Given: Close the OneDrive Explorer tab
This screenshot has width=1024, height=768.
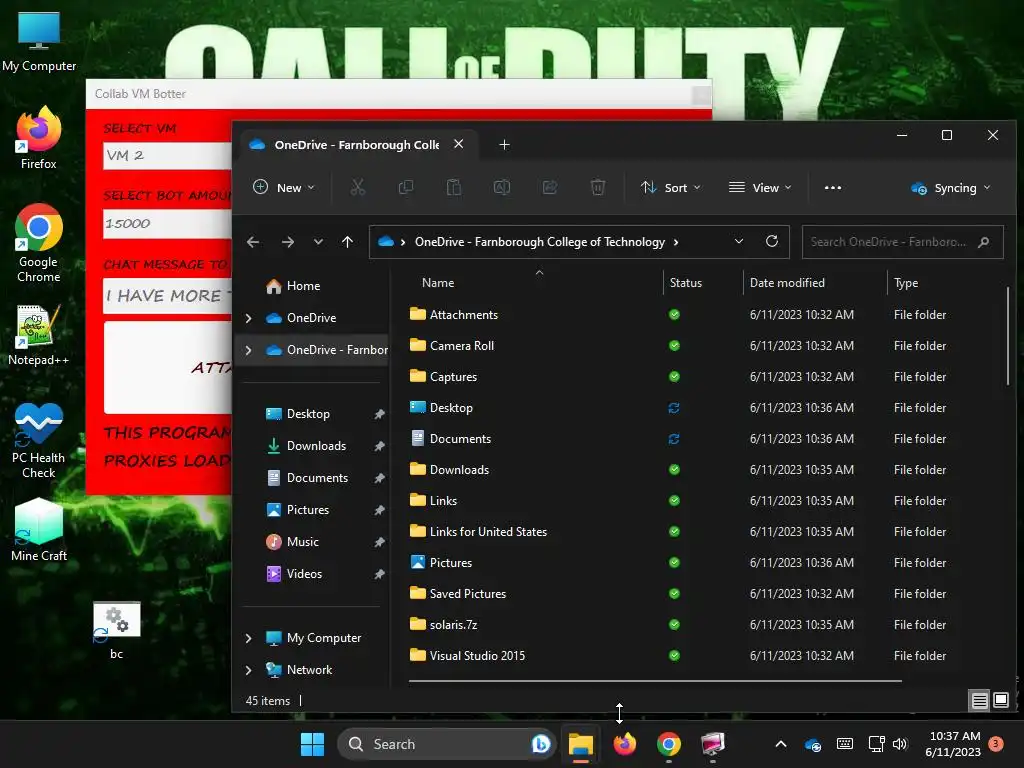Looking at the screenshot, I should pos(459,144).
